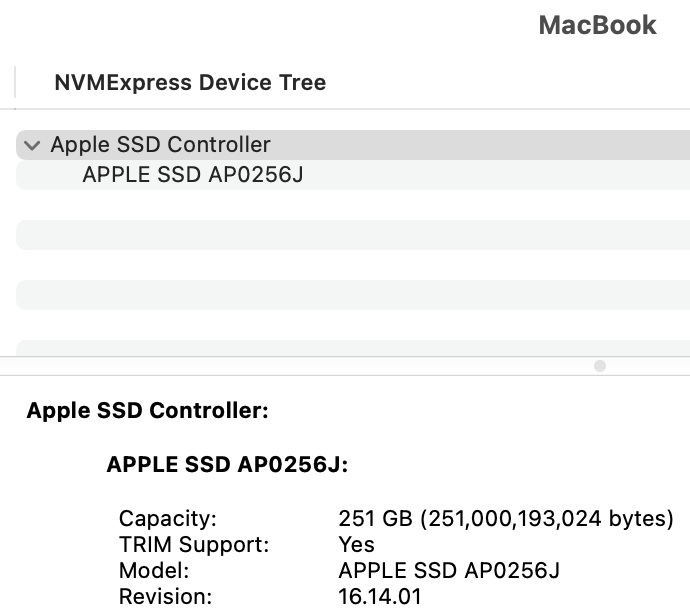
Task: Click the MacBook window title
Action: 597,25
